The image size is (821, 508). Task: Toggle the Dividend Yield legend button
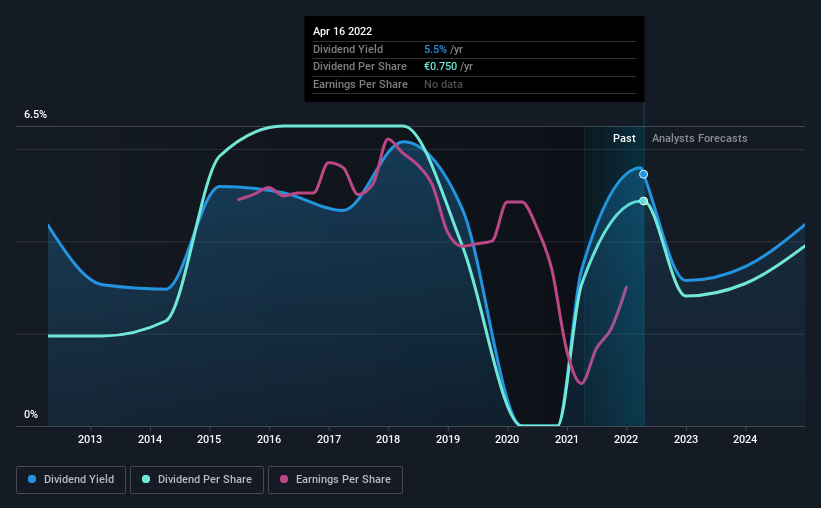click(x=71, y=480)
